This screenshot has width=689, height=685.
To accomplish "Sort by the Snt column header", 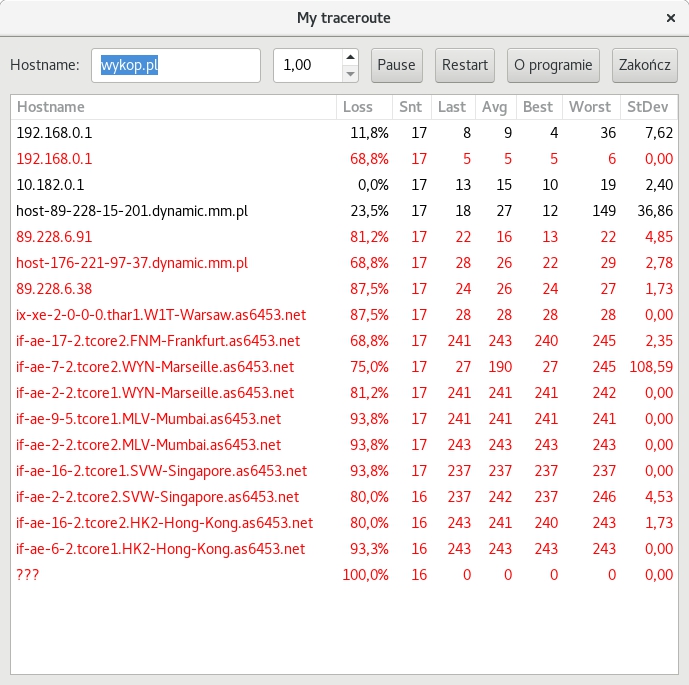I will (x=410, y=107).
